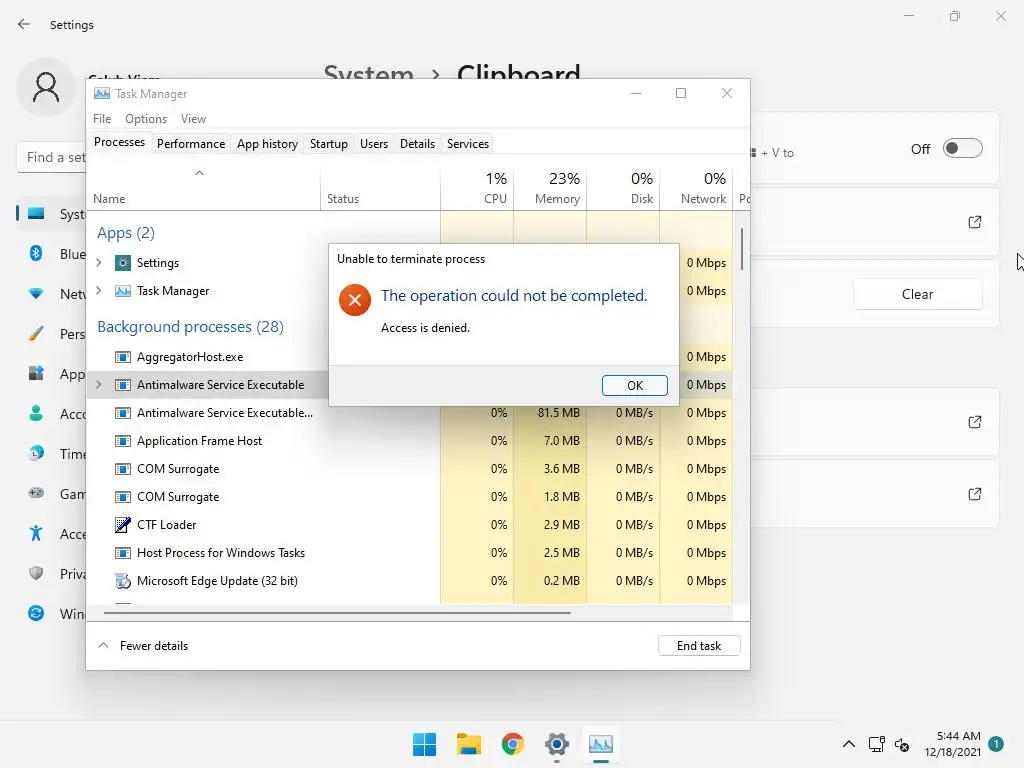The width and height of the screenshot is (1024, 768).
Task: Switch to the Startup tab
Action: (328, 144)
